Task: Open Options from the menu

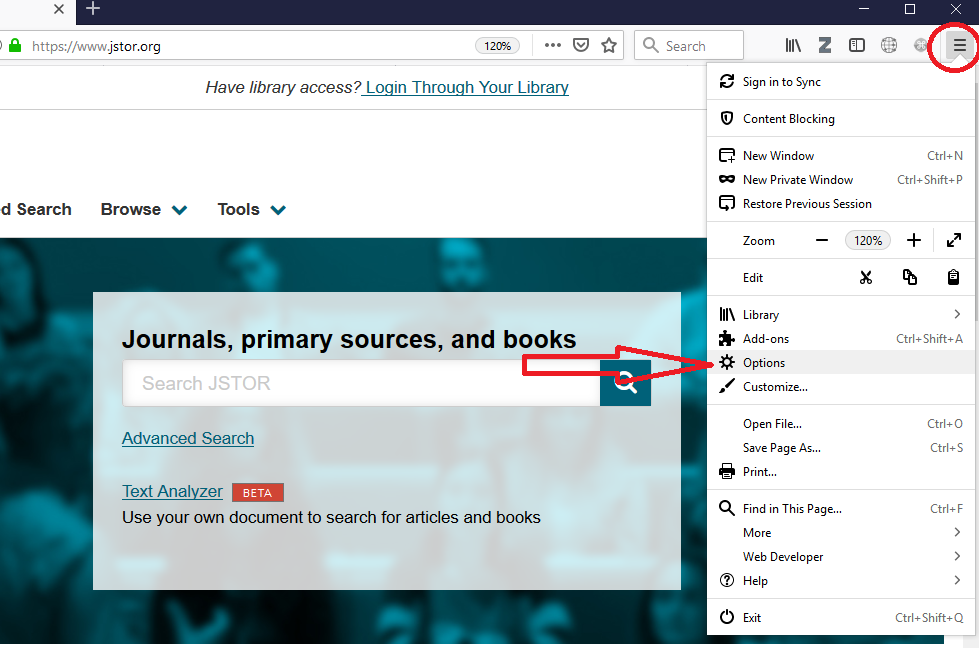Action: tap(840, 363)
